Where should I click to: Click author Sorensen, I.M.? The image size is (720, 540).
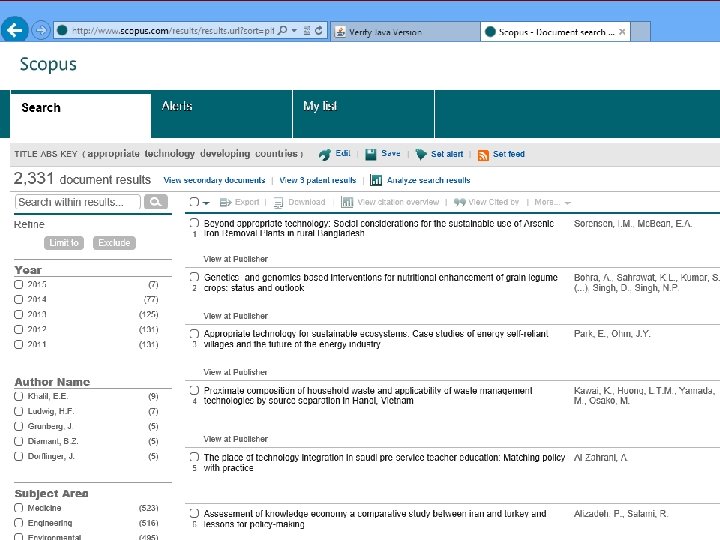click(603, 224)
